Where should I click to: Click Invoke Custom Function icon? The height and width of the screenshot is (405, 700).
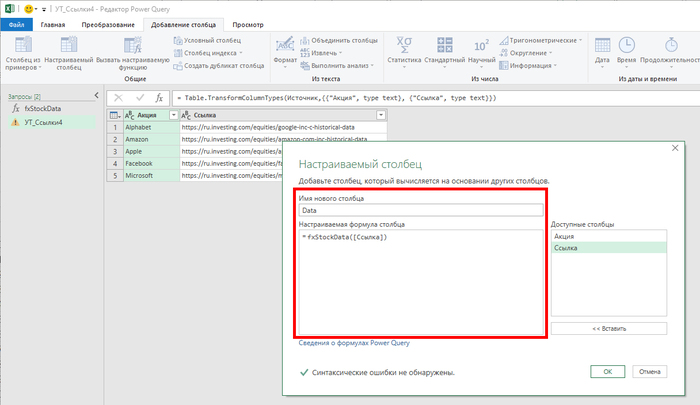click(134, 46)
